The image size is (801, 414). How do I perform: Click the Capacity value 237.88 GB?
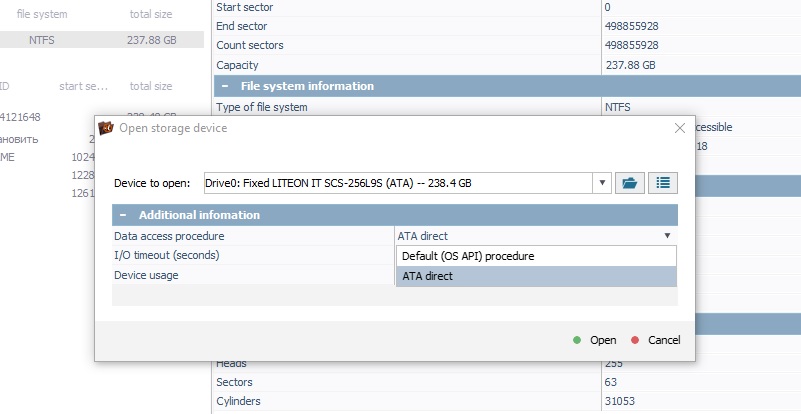630,65
